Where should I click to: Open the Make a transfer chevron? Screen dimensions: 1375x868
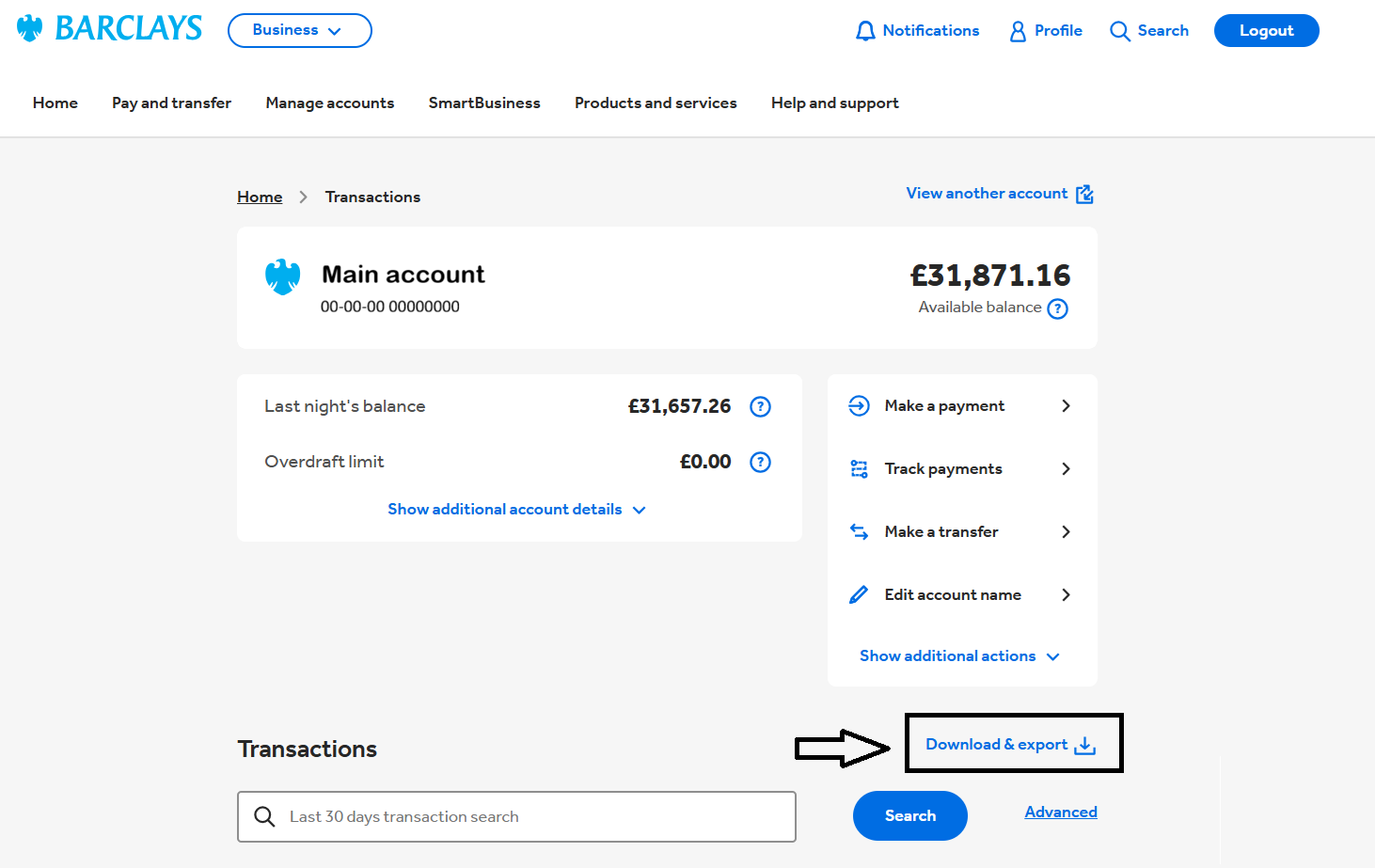(x=1066, y=531)
